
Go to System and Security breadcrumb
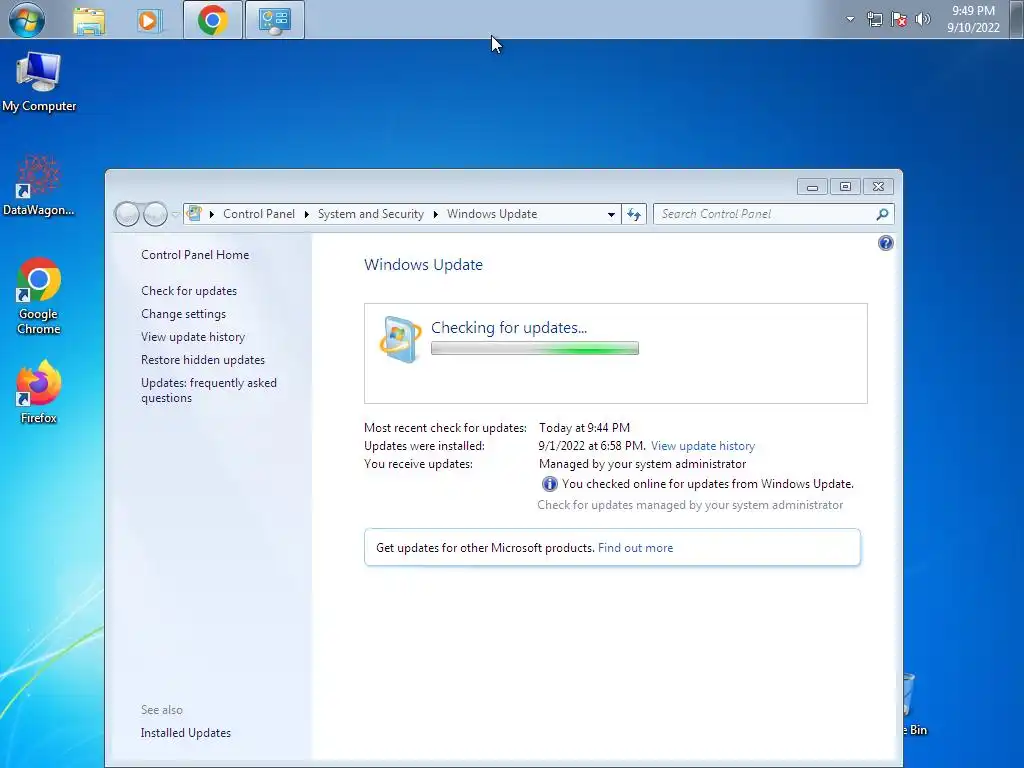[370, 214]
